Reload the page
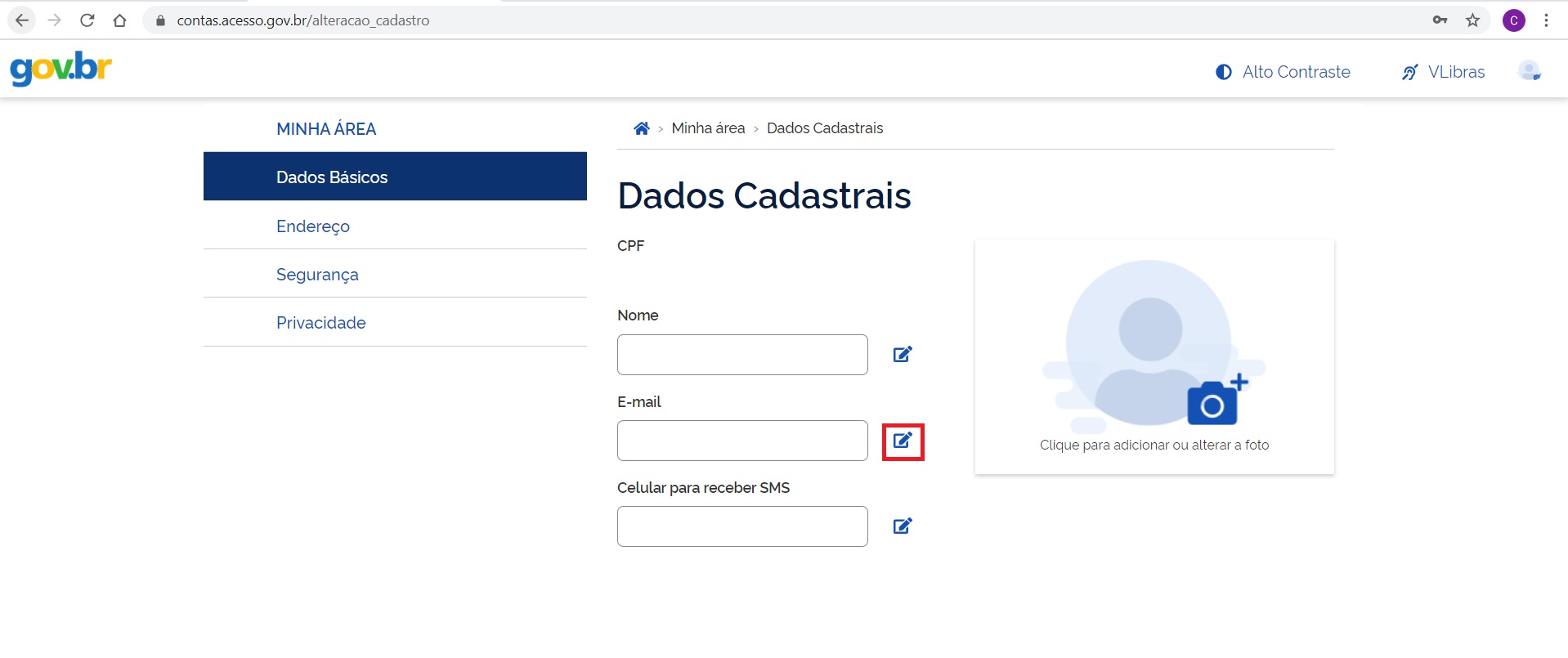This screenshot has height=658, width=1568. point(87,20)
